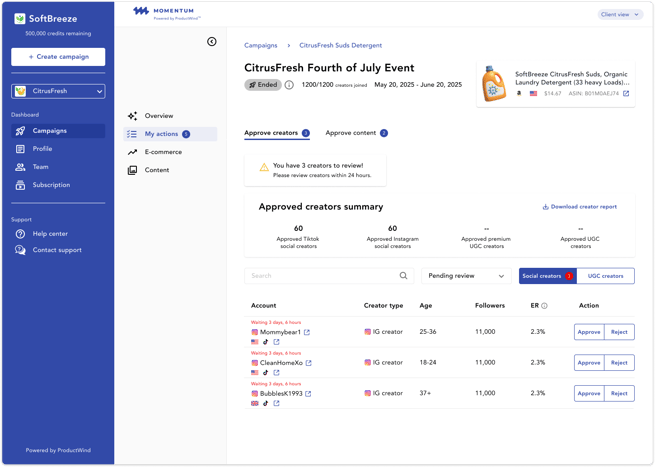The height and width of the screenshot is (467, 655).
Task: Click the Momentum logo in header
Action: click(x=167, y=13)
